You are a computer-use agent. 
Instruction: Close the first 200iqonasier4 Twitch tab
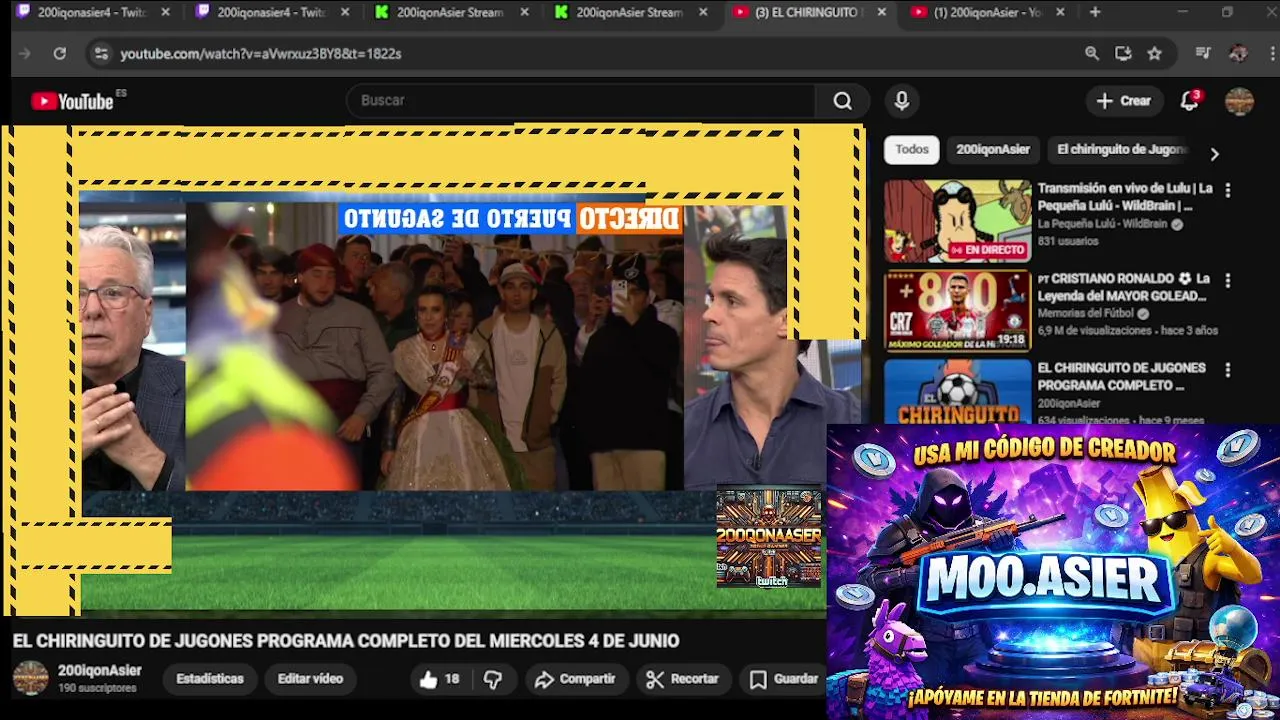165,12
